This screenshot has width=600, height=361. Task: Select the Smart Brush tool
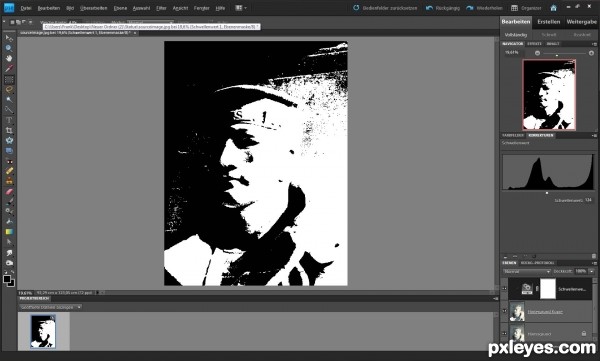pos(9,211)
